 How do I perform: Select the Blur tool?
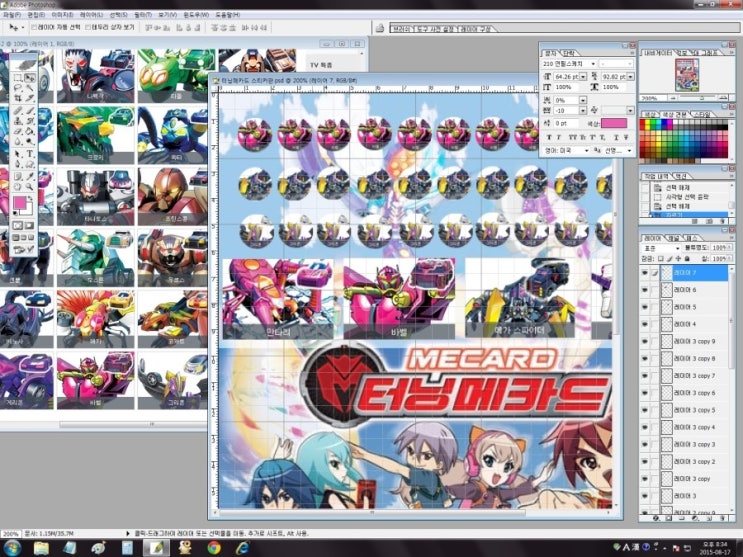18,142
